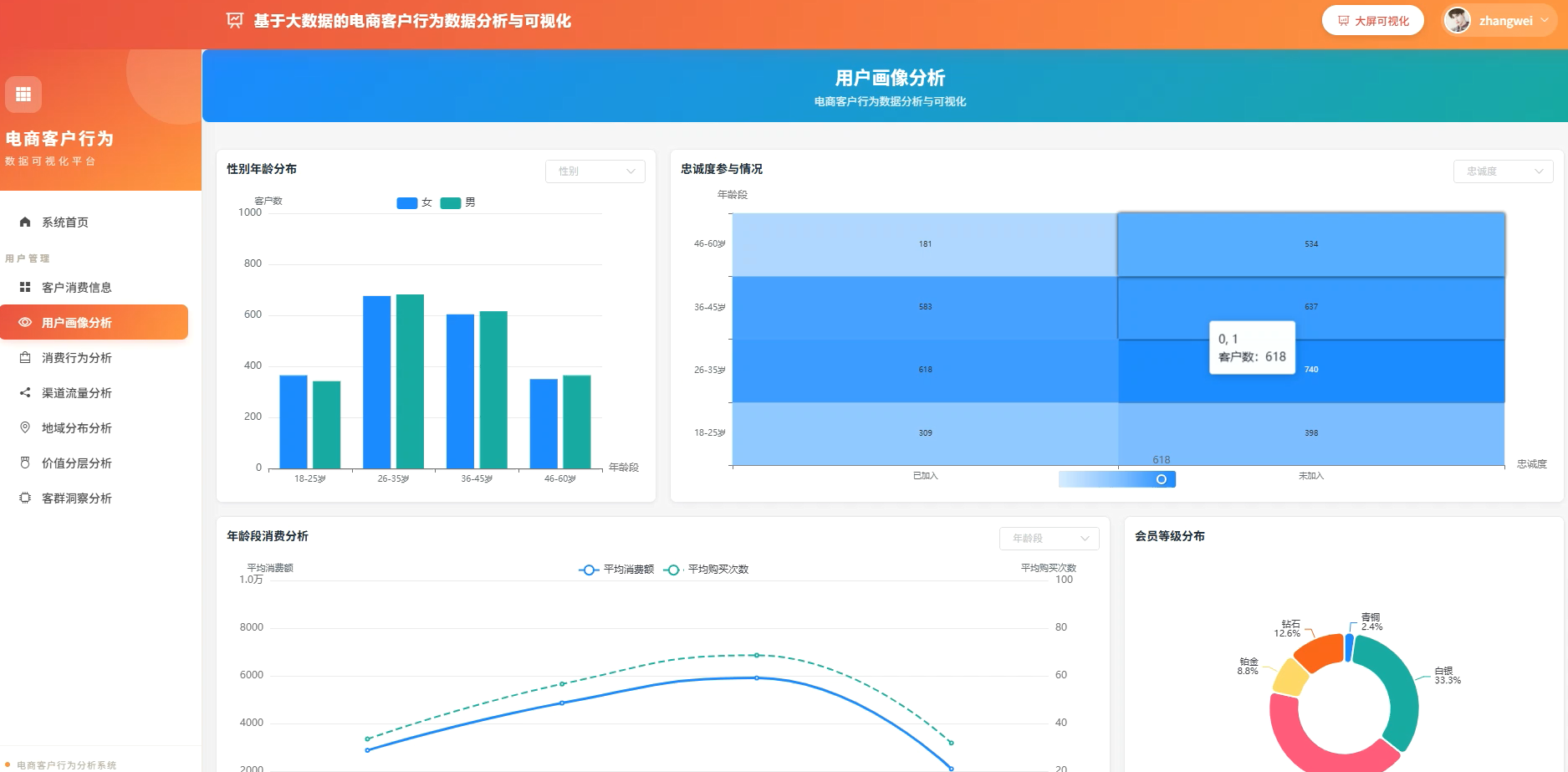This screenshot has width=1568, height=772.
Task: Click heatmap cell with value 181
Action: 925,244
